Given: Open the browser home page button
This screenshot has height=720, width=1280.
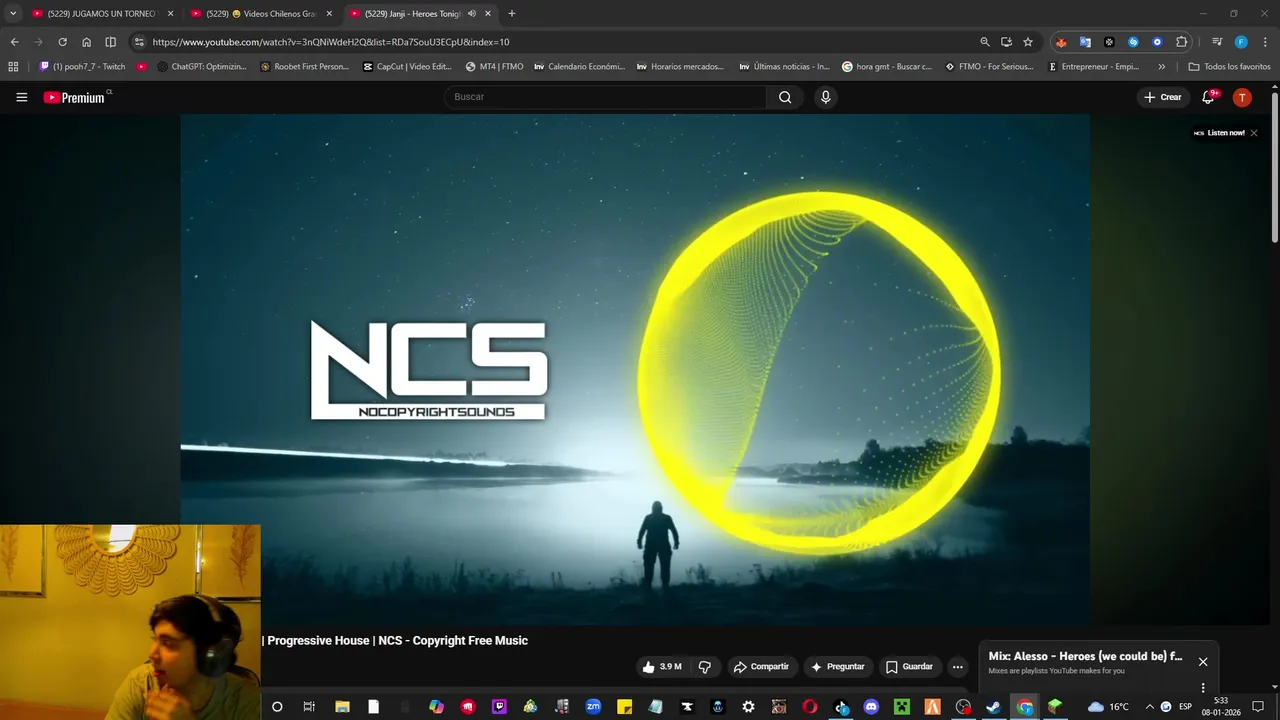Looking at the screenshot, I should pyautogui.click(x=86, y=42).
